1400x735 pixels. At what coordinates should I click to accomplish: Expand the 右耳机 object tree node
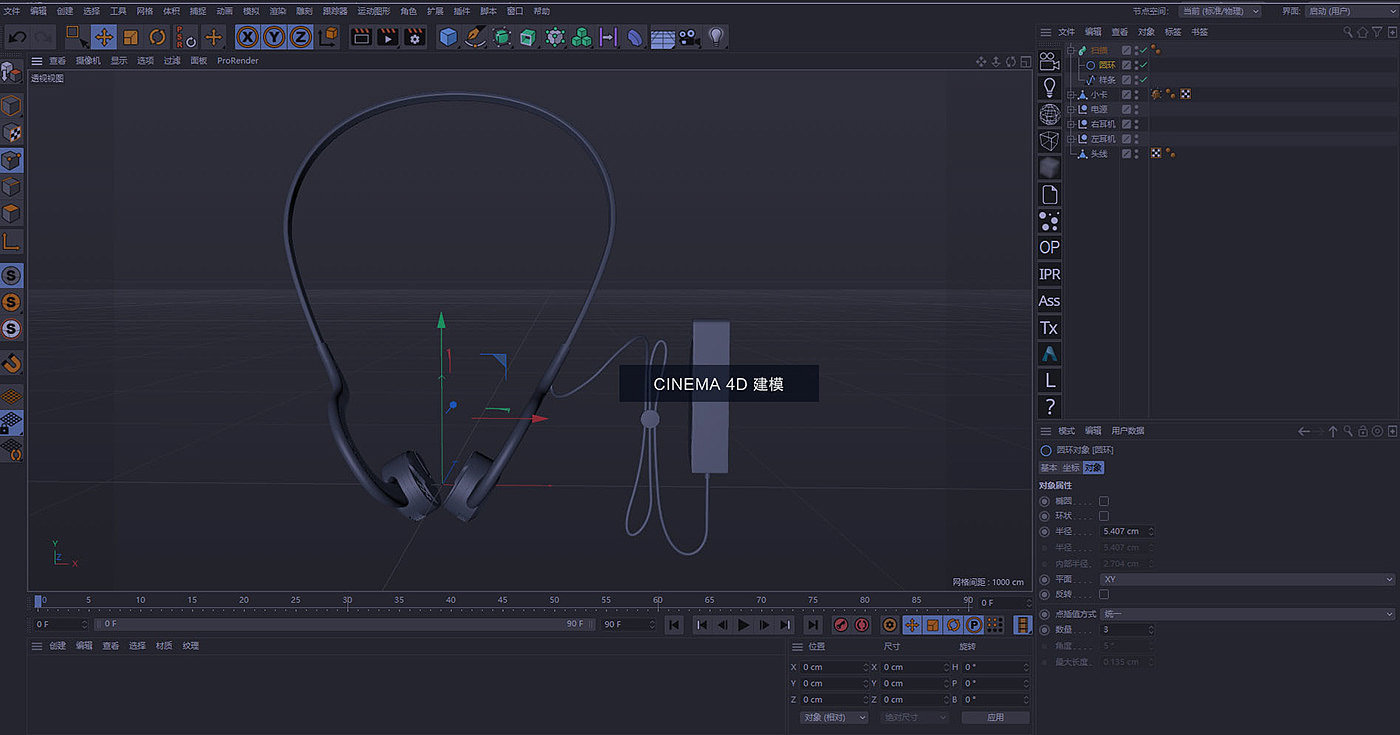(x=1071, y=124)
